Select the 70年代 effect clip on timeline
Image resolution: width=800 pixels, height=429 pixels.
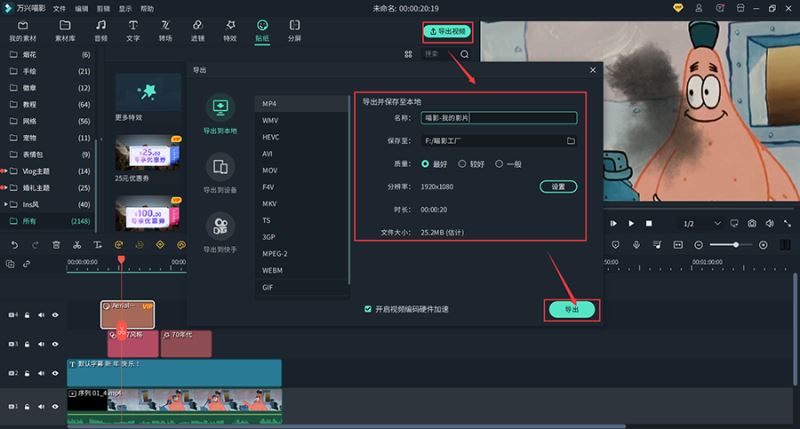point(186,343)
